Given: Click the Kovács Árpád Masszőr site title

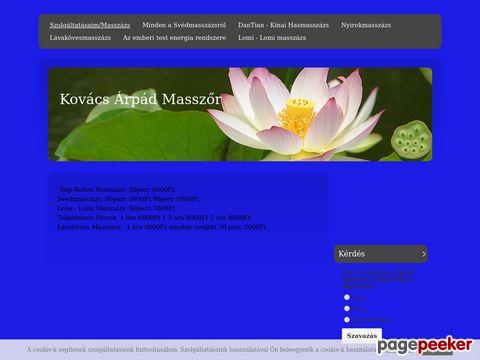Looking at the screenshot, I should [140, 99].
